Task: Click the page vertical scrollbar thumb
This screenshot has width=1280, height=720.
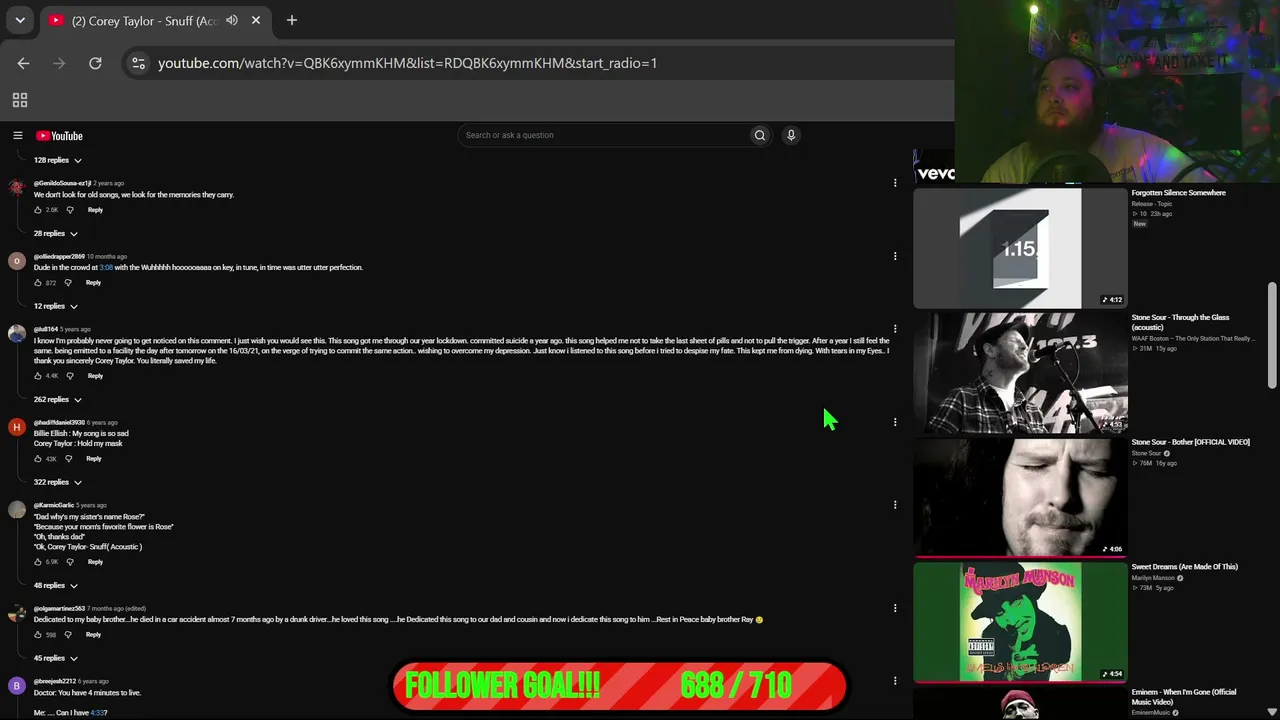Action: point(1272,335)
